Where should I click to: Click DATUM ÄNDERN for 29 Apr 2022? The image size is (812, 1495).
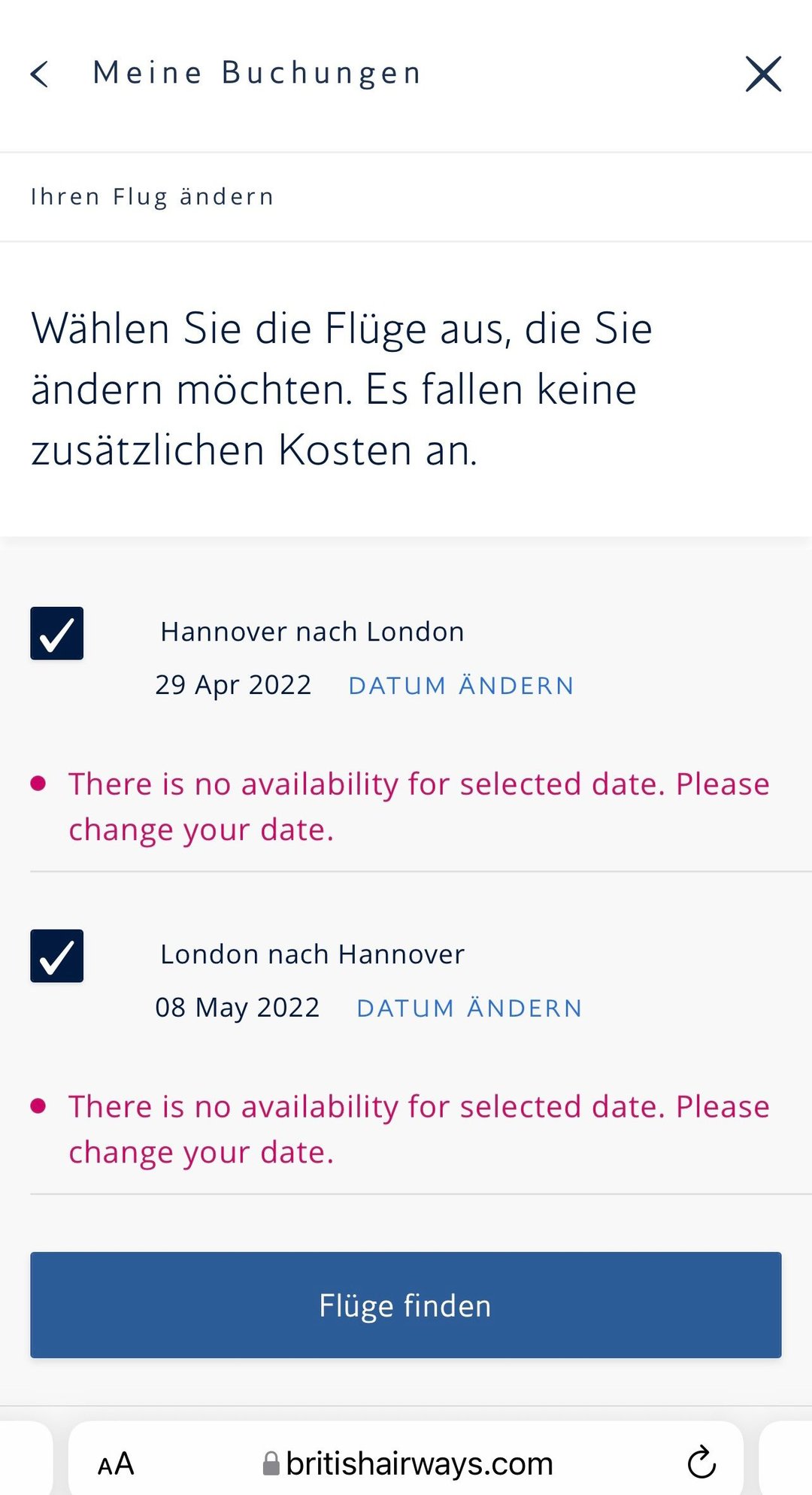click(x=461, y=686)
